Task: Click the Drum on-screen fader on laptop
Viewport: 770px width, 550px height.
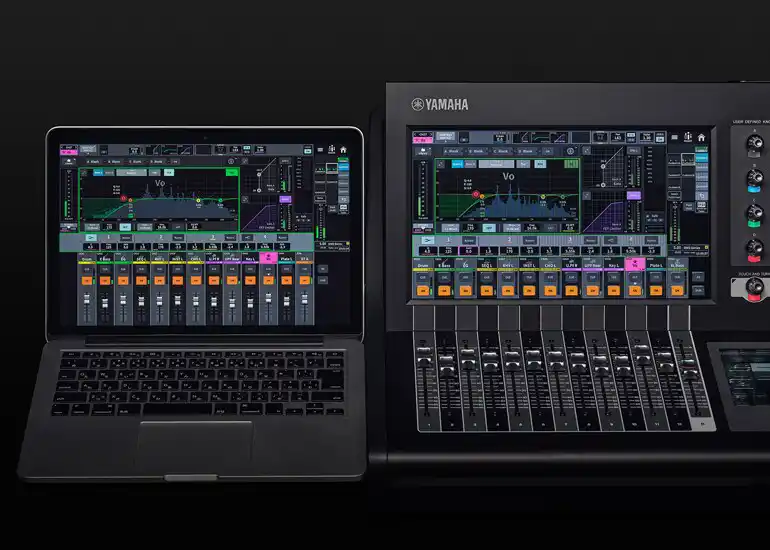Action: [87, 299]
